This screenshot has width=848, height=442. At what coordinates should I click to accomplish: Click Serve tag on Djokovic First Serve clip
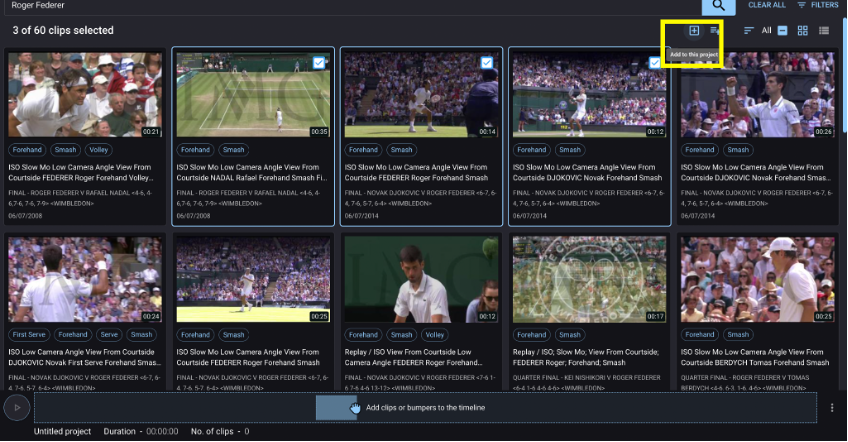(109, 335)
